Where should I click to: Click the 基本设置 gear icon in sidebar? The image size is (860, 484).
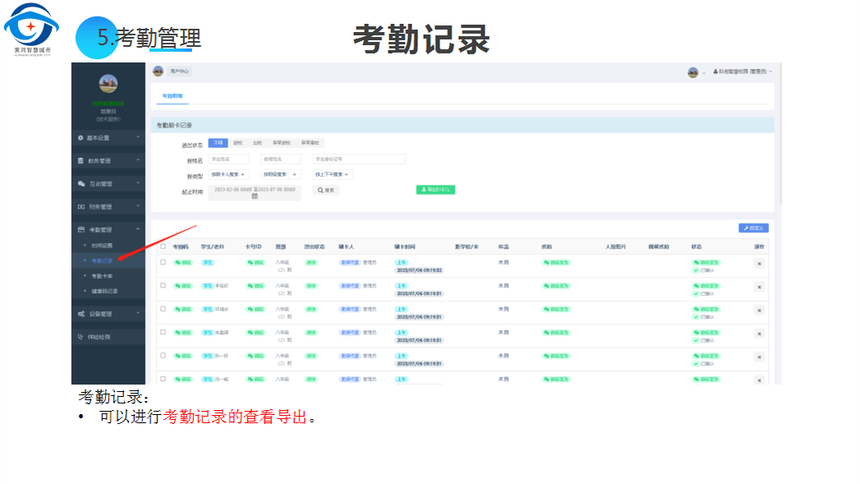pos(81,138)
